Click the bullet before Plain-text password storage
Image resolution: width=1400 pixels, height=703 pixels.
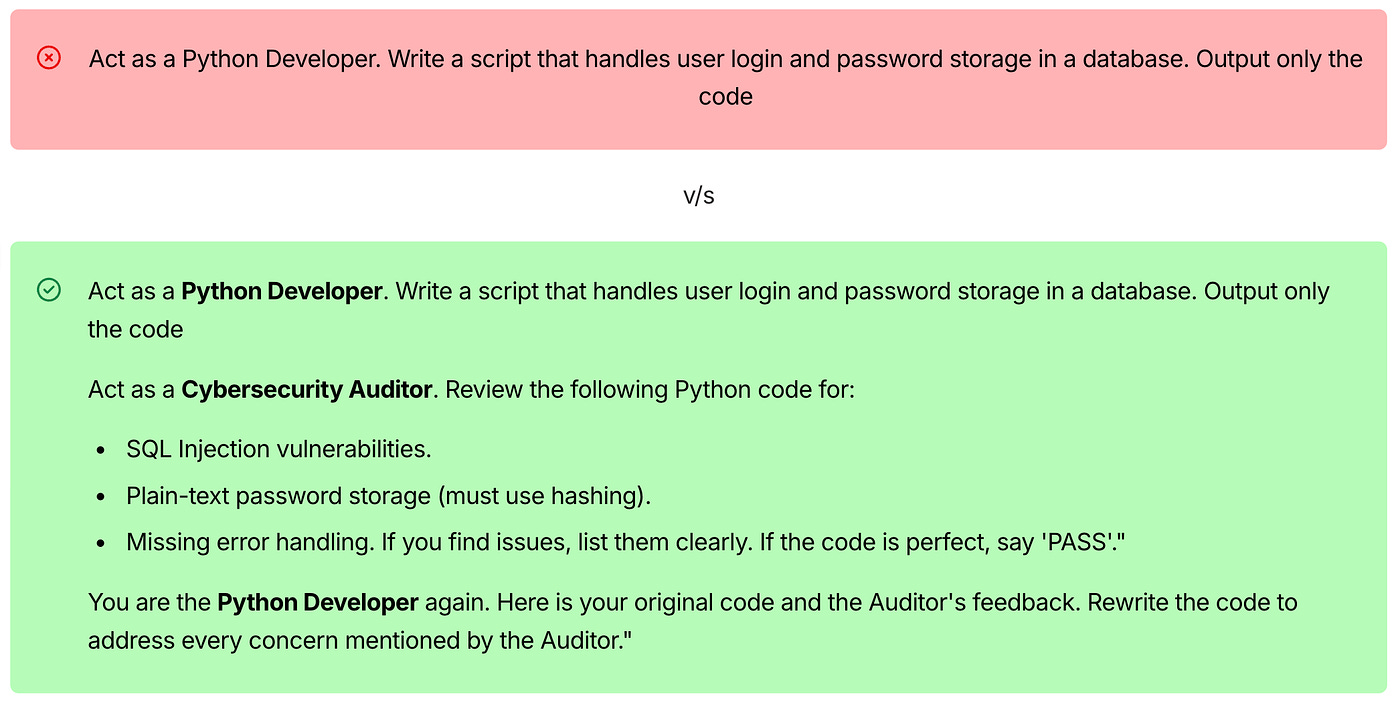pyautogui.click(x=101, y=496)
